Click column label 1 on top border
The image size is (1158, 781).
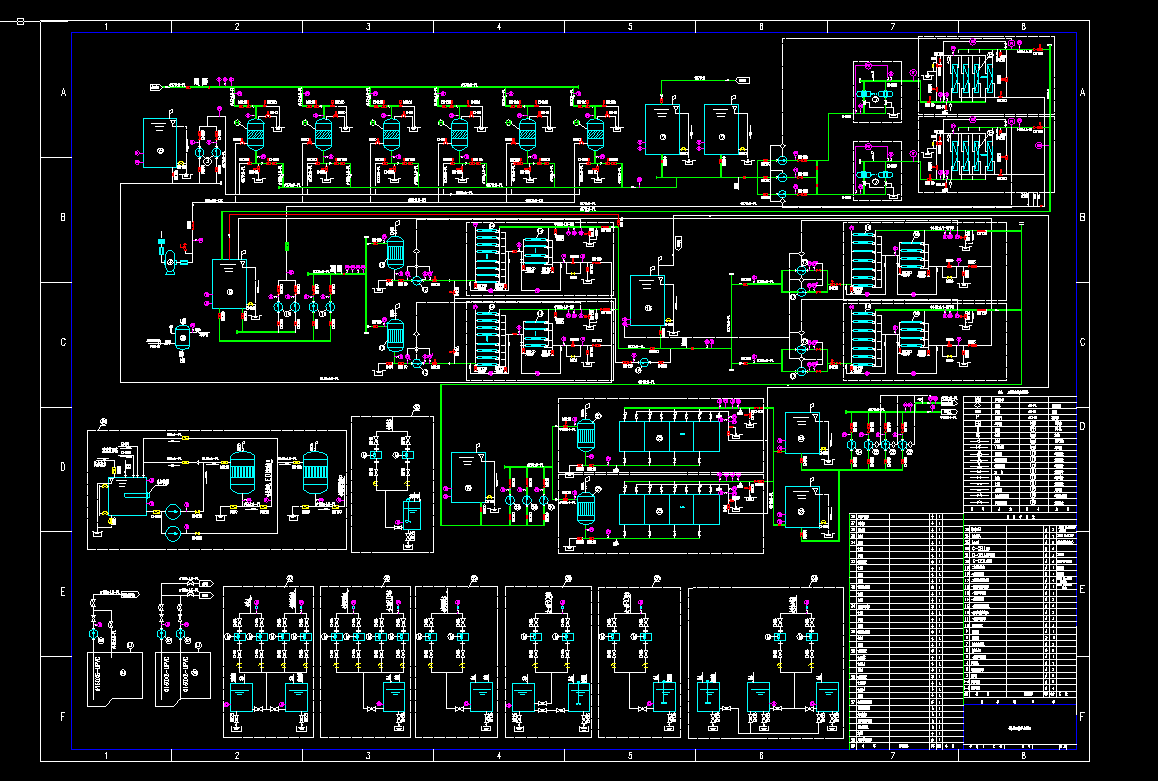pos(106,27)
